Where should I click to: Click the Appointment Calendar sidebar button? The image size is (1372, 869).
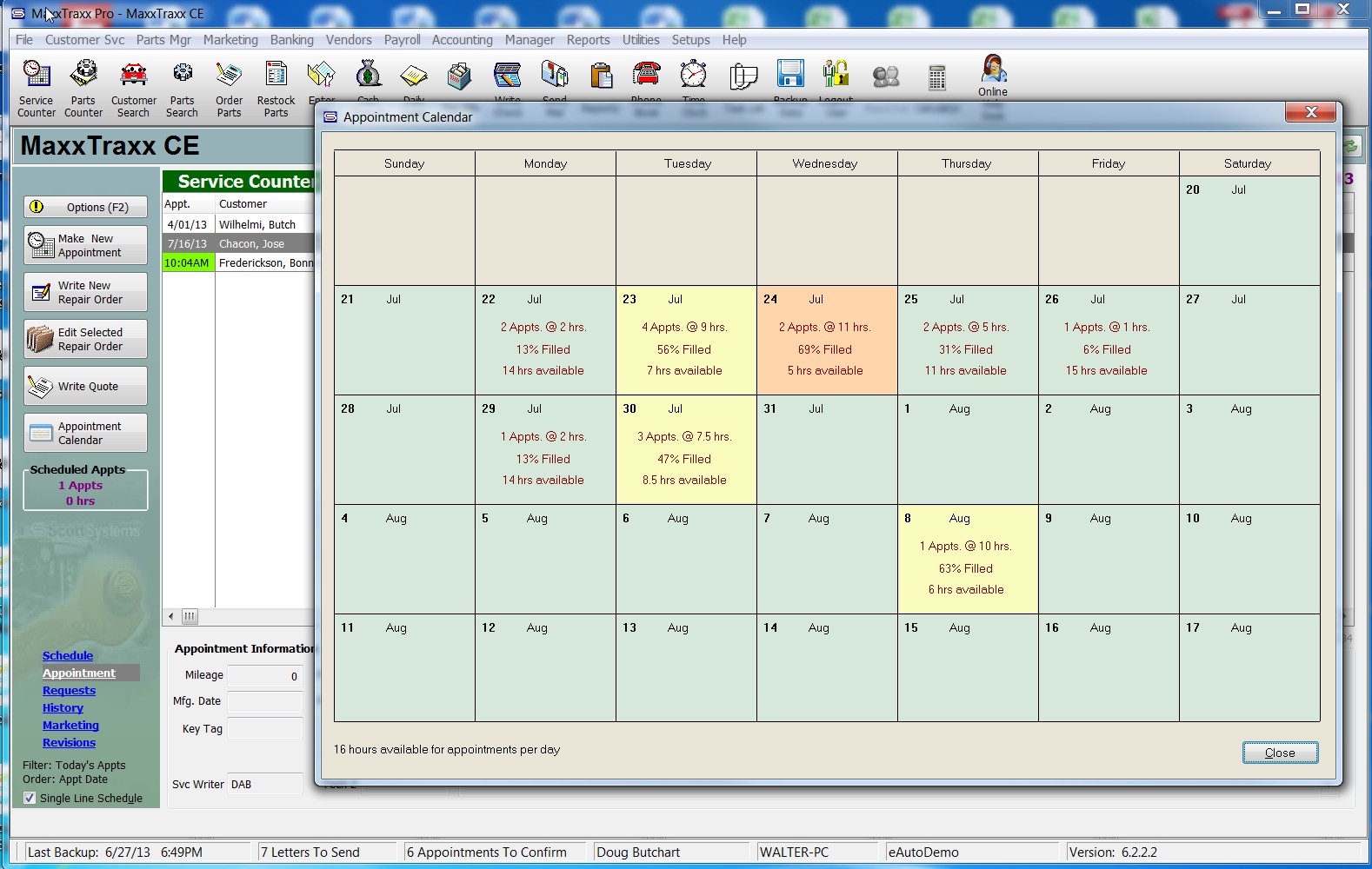[x=85, y=433]
